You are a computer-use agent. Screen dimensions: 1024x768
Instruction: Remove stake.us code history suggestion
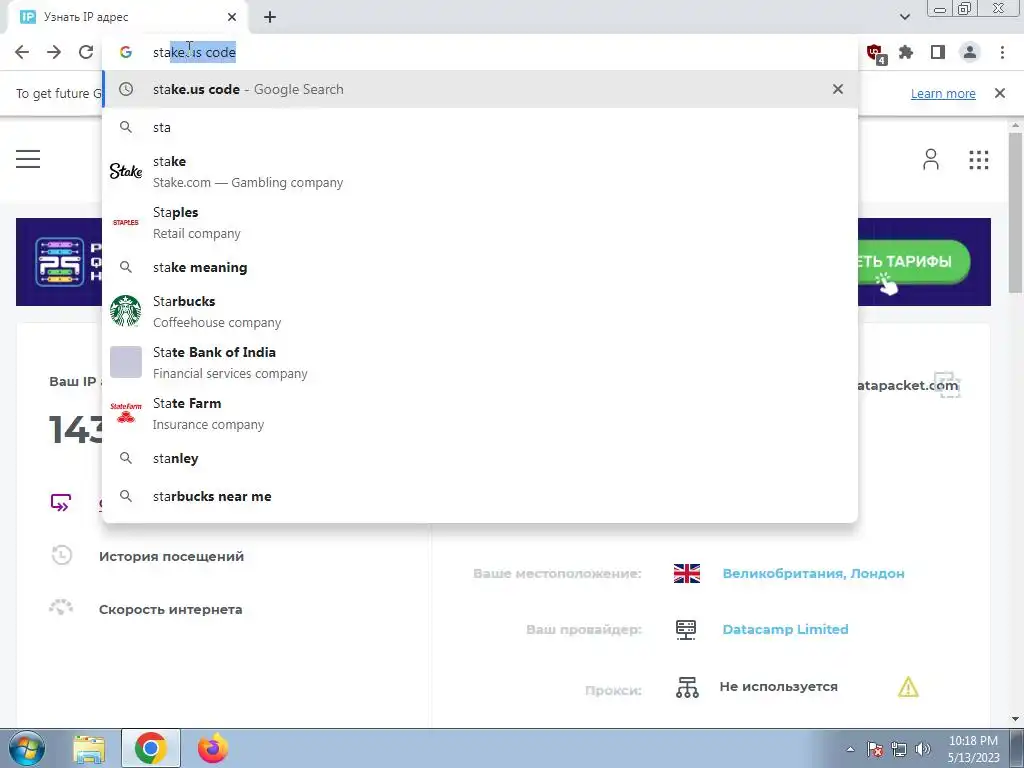(838, 89)
